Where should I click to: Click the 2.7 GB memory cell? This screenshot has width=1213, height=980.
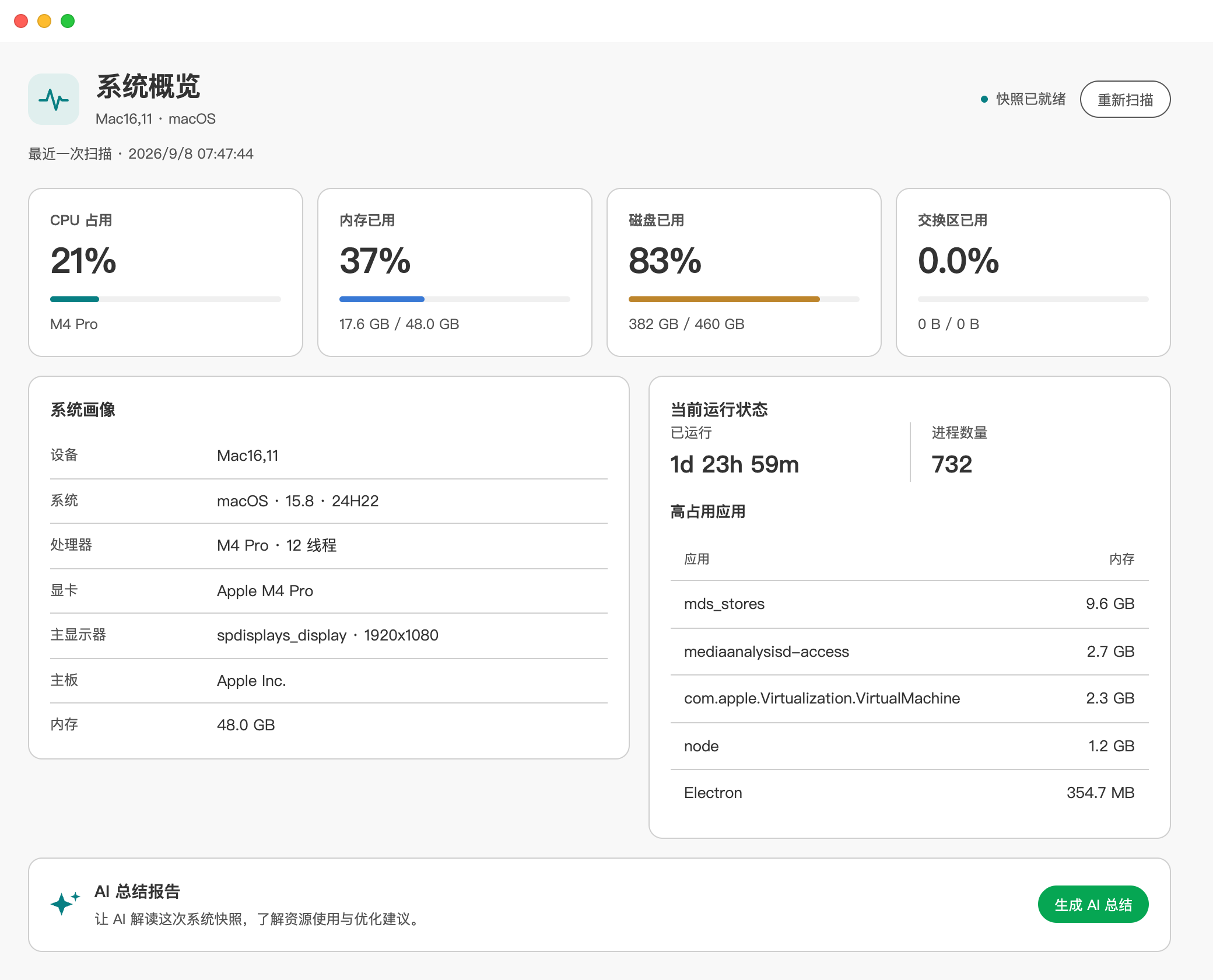[x=1110, y=652]
